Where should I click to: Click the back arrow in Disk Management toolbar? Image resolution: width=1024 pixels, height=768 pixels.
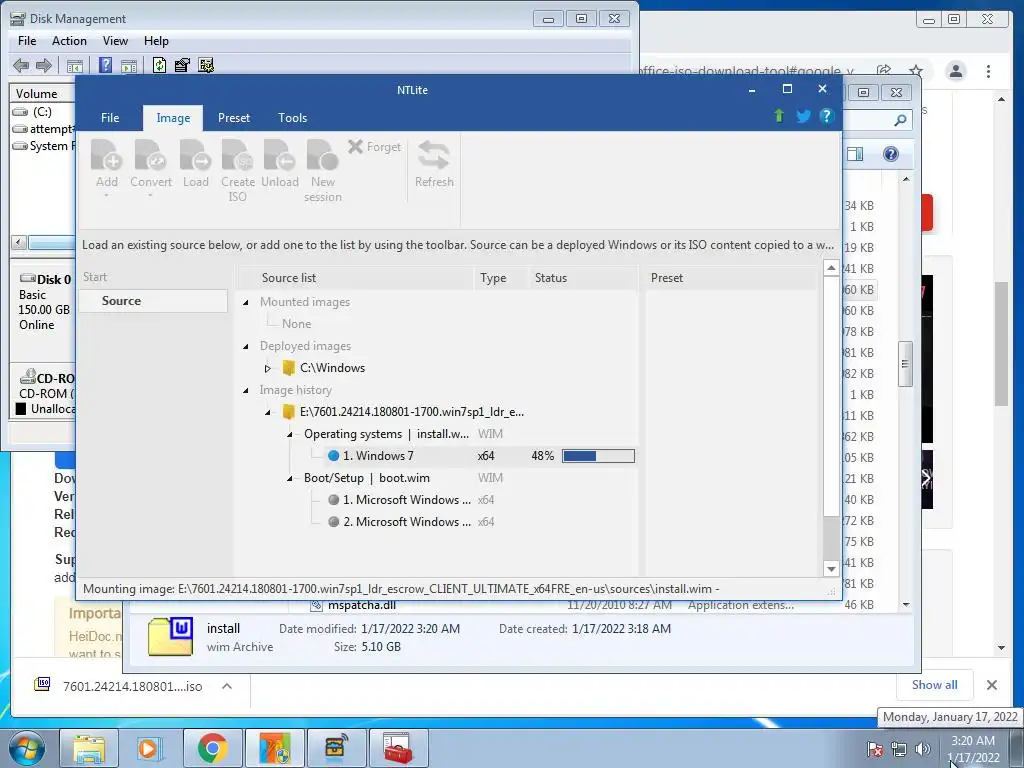click(x=21, y=65)
